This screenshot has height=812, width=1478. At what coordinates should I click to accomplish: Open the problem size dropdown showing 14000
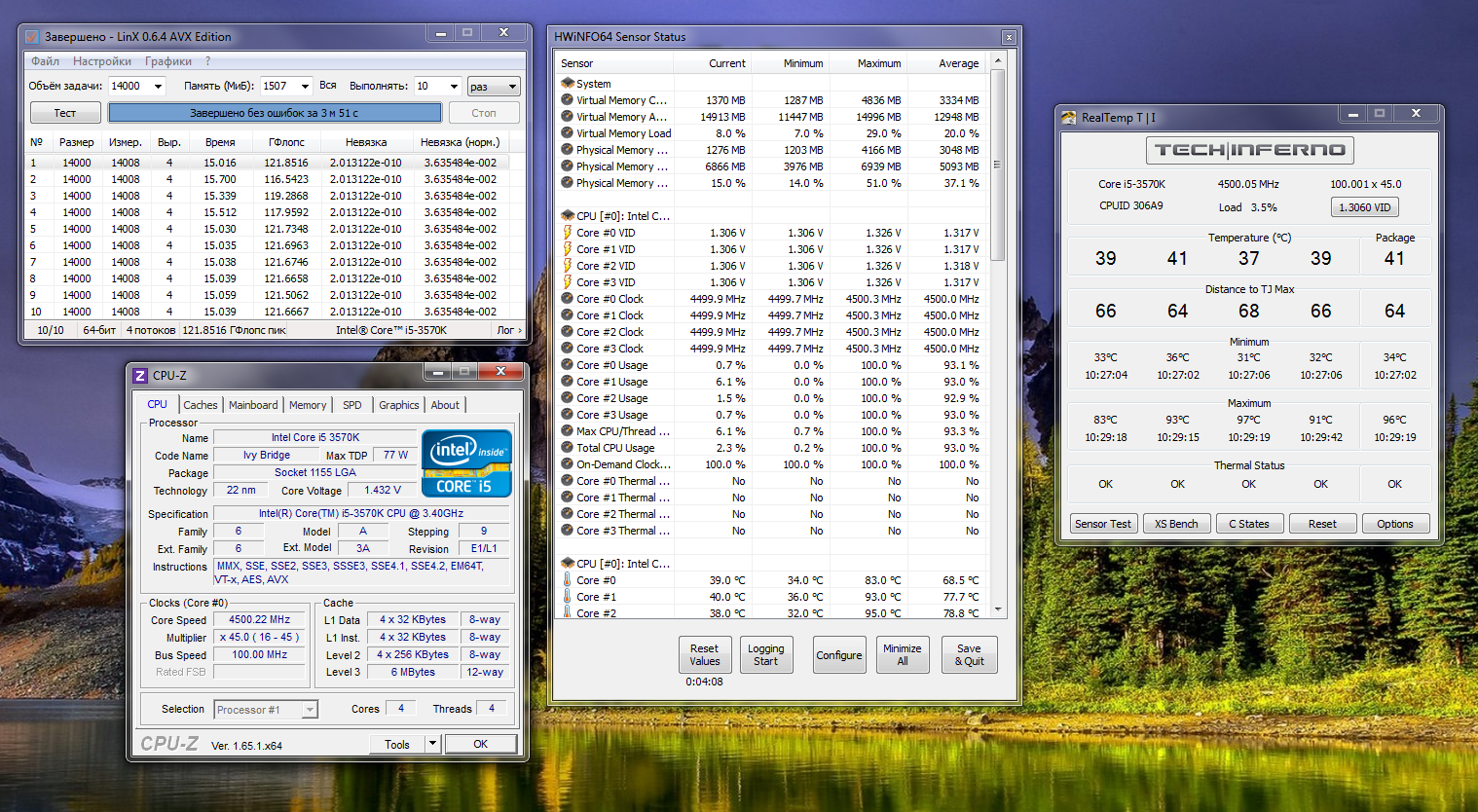[x=158, y=87]
